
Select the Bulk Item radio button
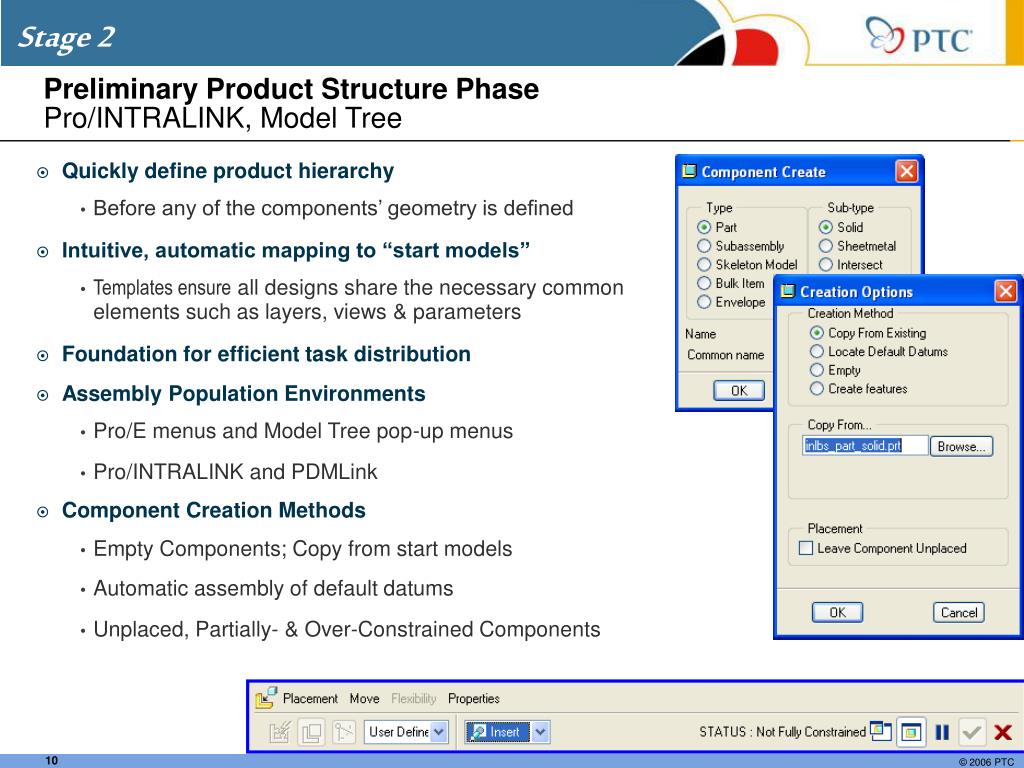tap(704, 283)
